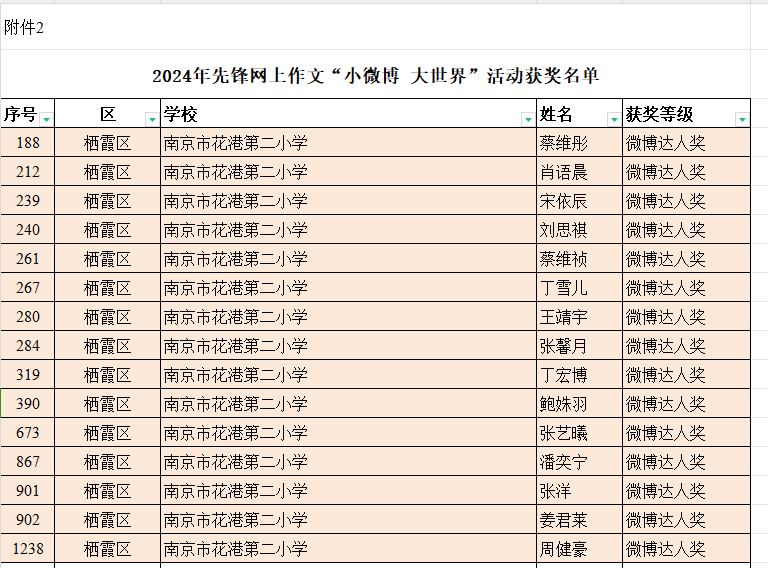Click the name 宋依辰
The width and height of the screenshot is (768, 568).
563,201
